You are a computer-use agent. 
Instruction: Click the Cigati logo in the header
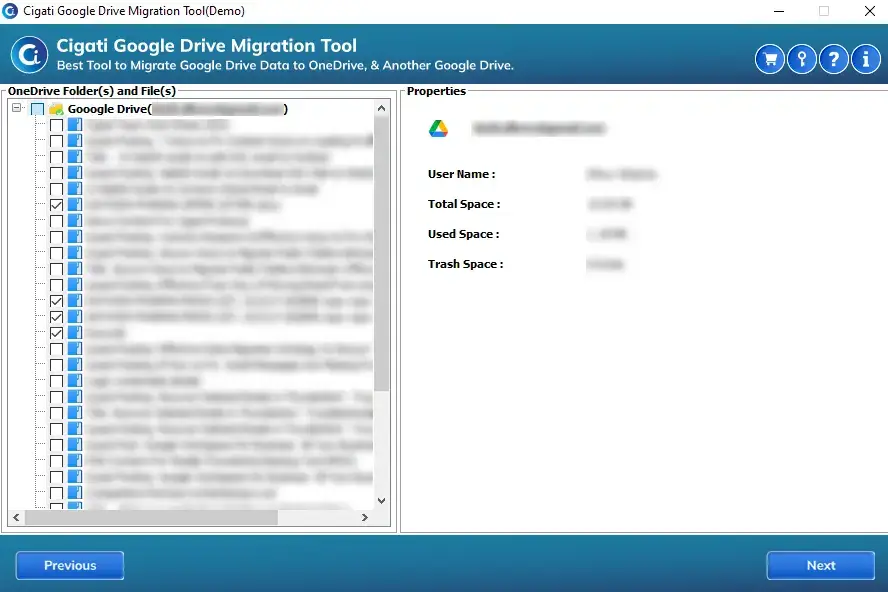tap(29, 55)
